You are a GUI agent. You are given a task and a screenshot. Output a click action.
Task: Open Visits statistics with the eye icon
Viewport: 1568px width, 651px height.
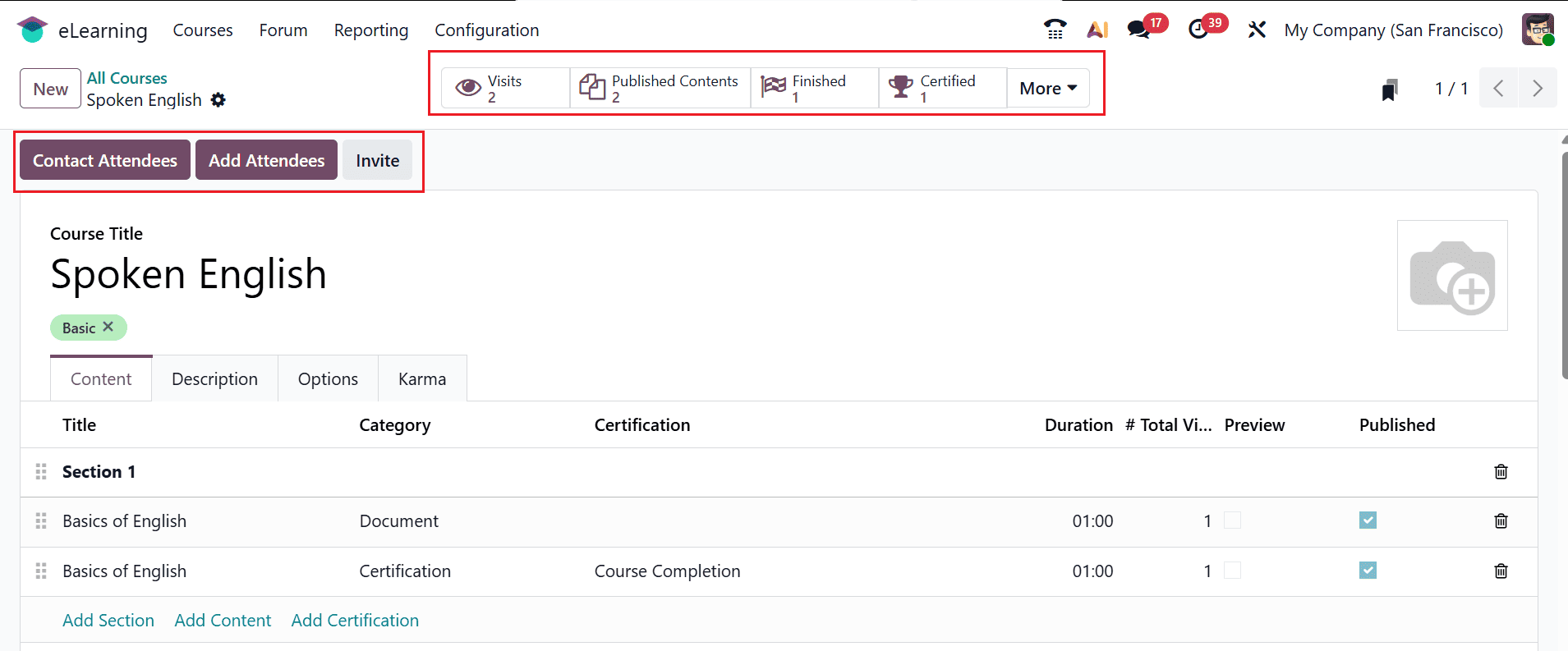click(505, 88)
